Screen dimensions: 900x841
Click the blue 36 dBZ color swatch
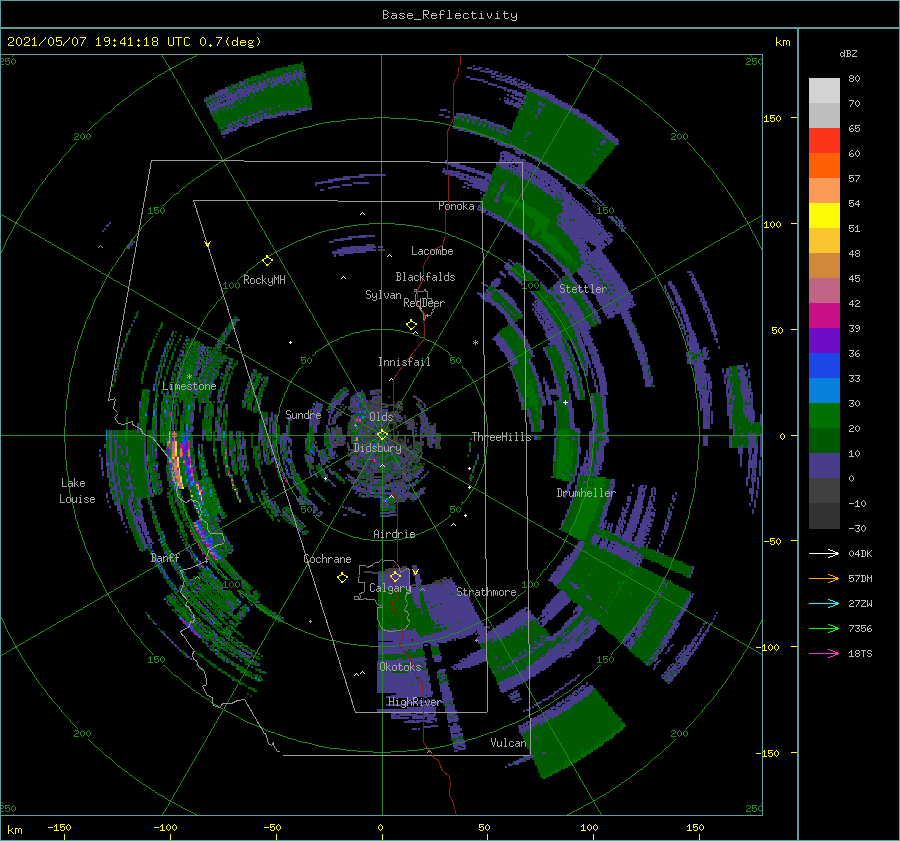[x=824, y=366]
